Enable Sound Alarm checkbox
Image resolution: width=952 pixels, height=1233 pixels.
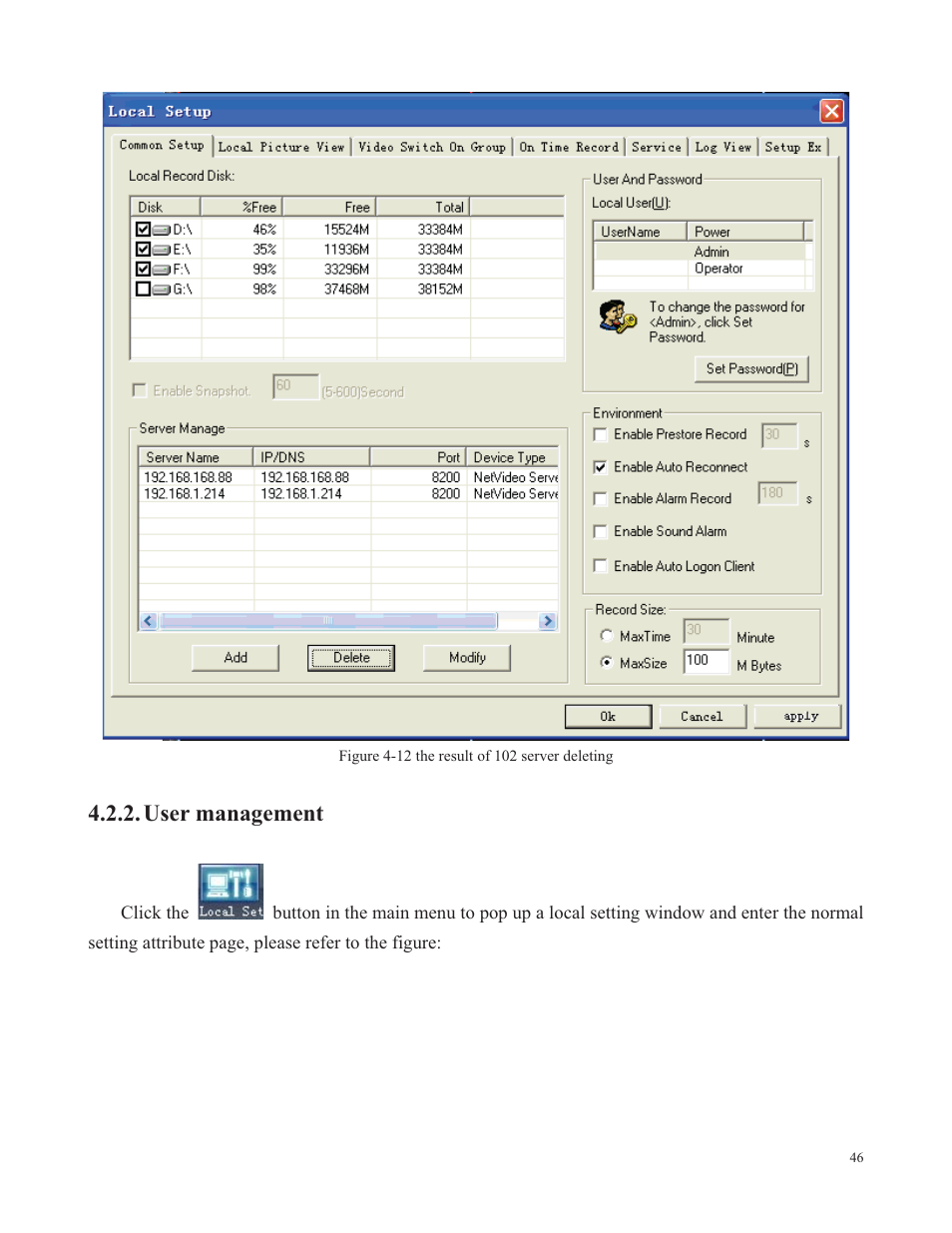click(600, 532)
